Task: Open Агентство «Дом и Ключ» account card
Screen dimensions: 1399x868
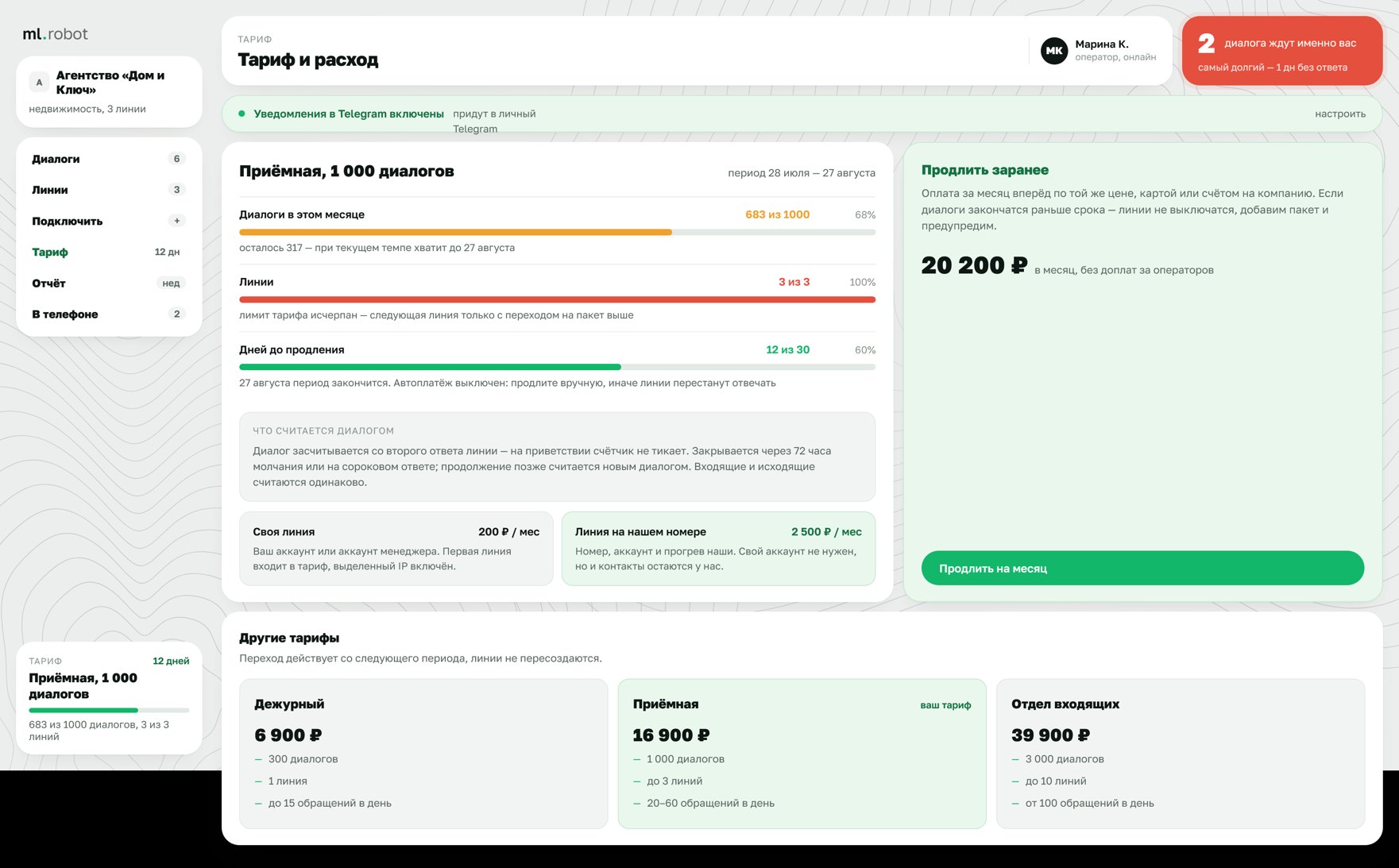Action: coord(109,92)
